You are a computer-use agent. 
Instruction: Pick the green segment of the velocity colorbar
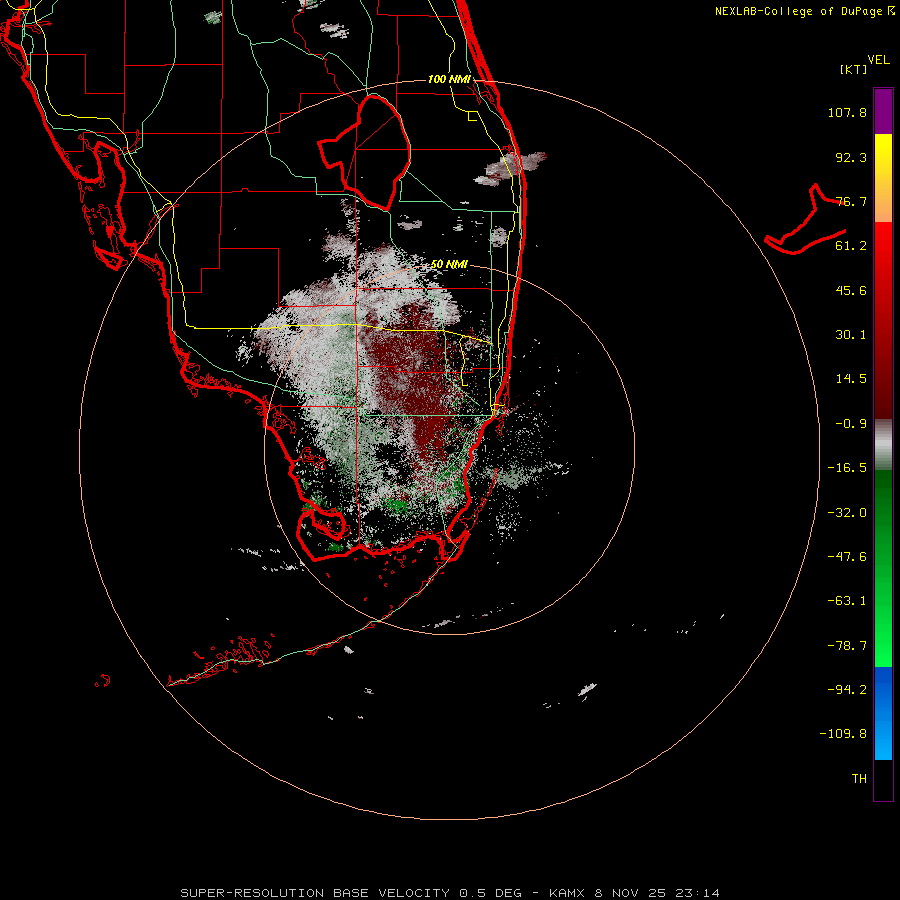click(x=883, y=568)
